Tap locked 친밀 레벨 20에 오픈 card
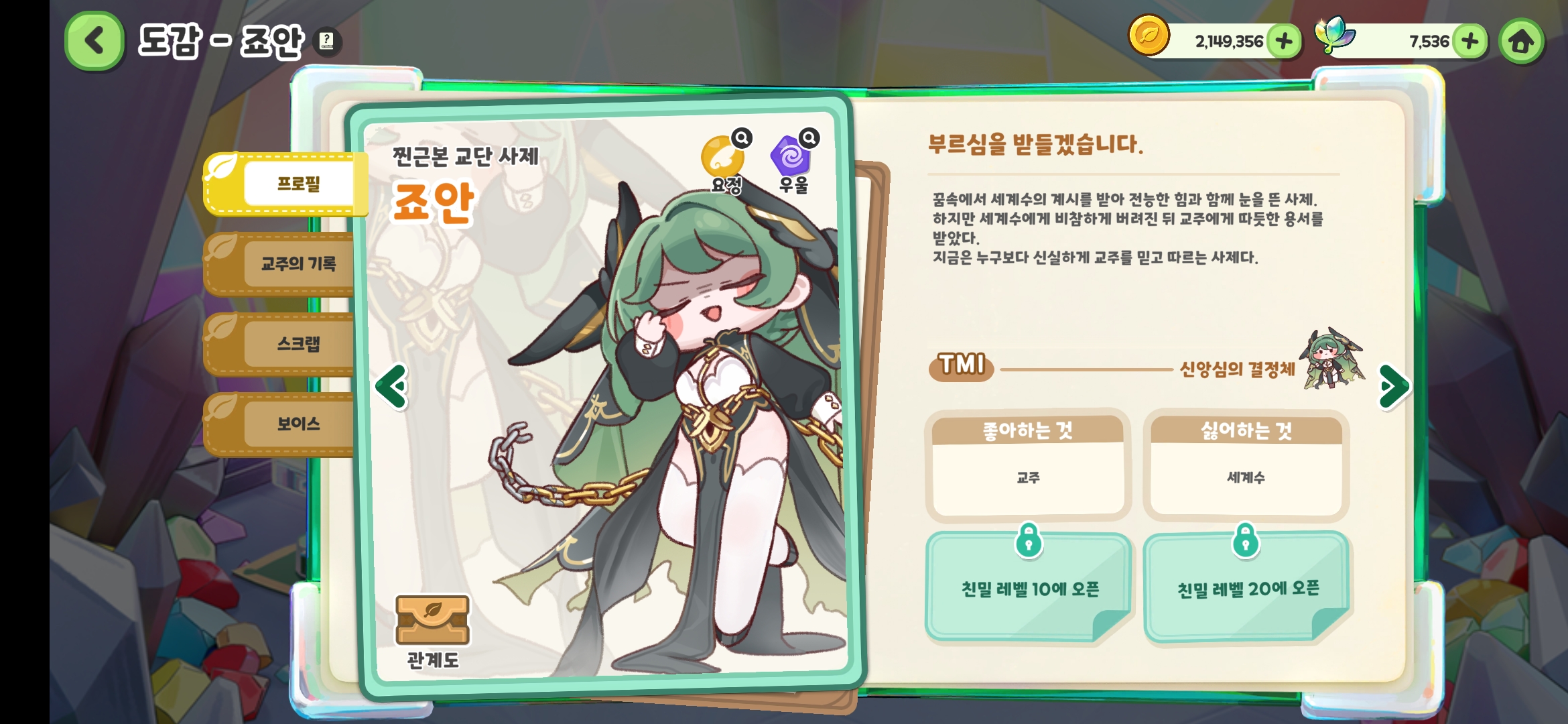The height and width of the screenshot is (724, 1568). click(1247, 585)
